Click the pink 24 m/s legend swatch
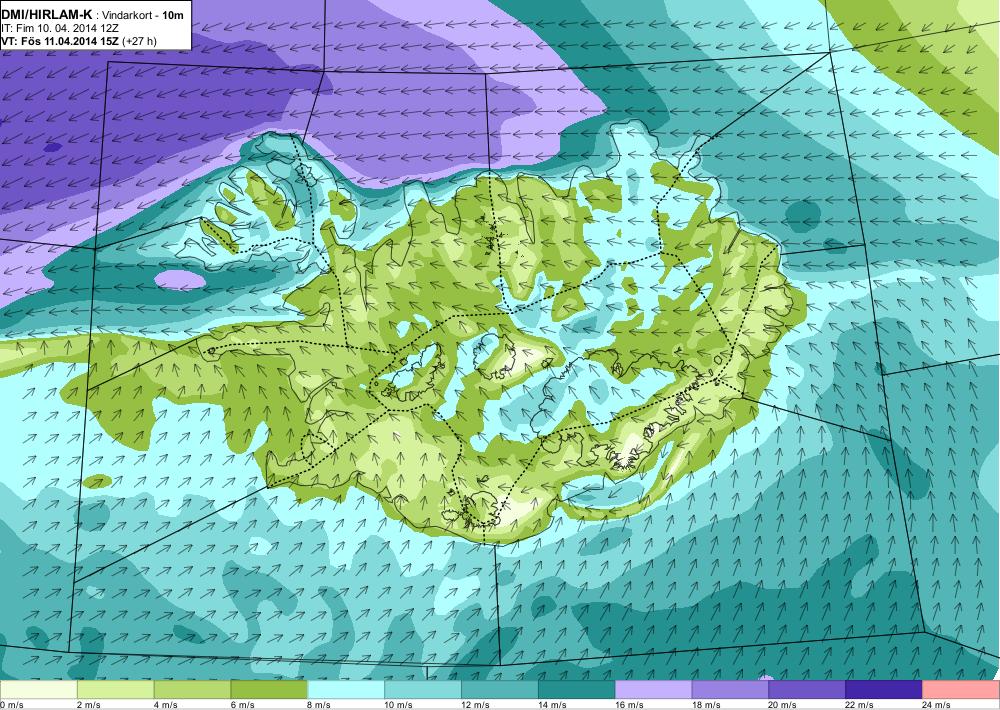Viewport: 1000px width, 710px height. pyautogui.click(x=961, y=690)
